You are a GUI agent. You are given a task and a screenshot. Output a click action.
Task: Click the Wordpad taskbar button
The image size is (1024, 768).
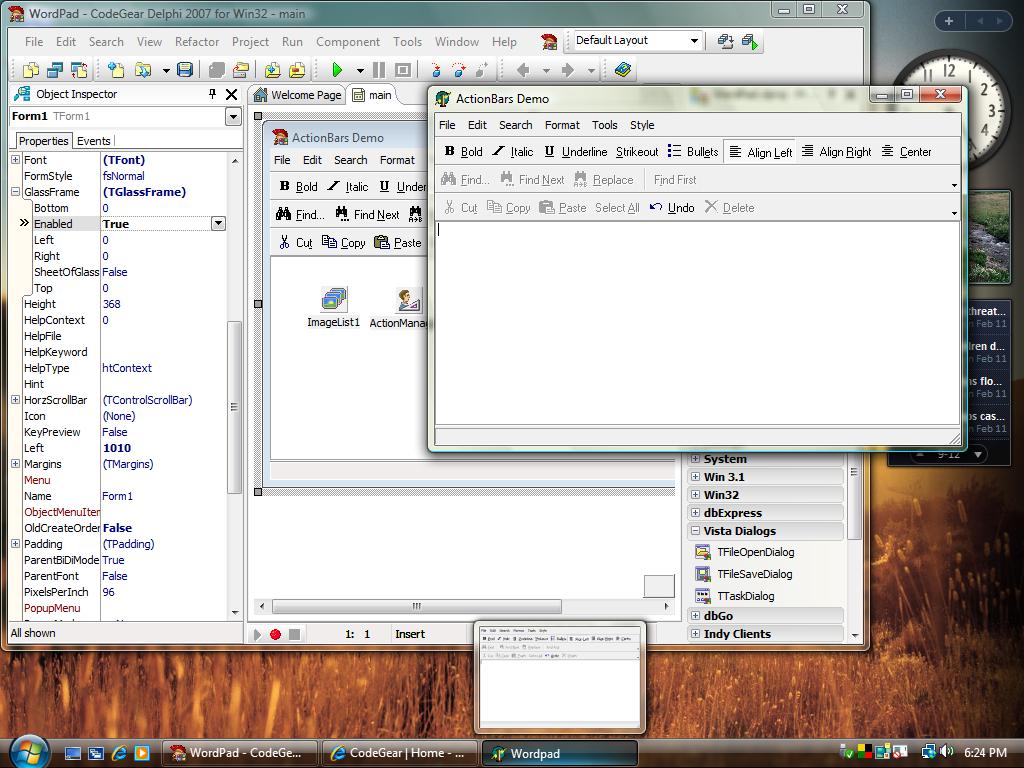click(x=559, y=753)
